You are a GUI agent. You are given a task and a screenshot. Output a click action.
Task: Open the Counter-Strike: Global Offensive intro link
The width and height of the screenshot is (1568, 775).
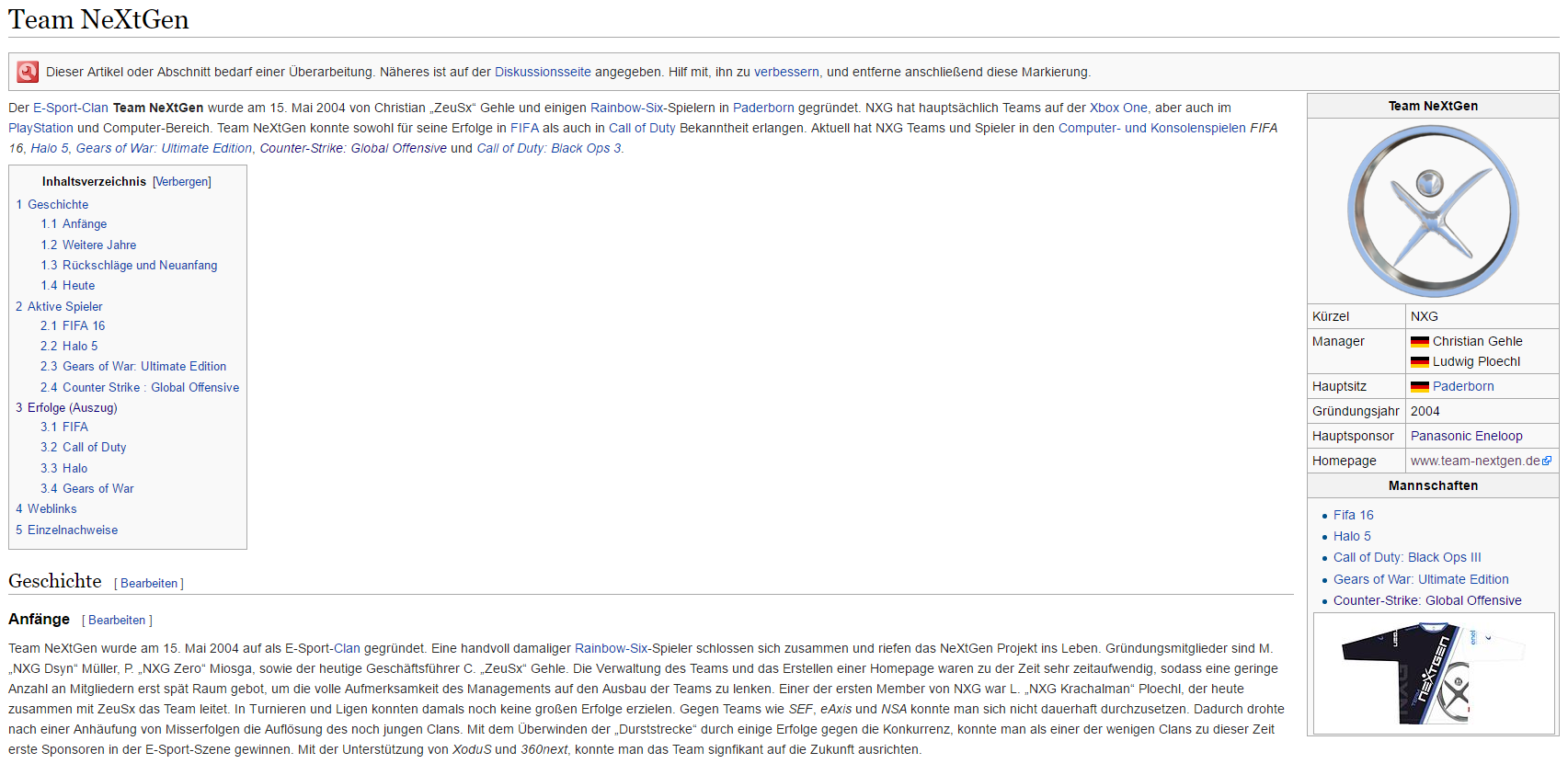click(x=353, y=148)
